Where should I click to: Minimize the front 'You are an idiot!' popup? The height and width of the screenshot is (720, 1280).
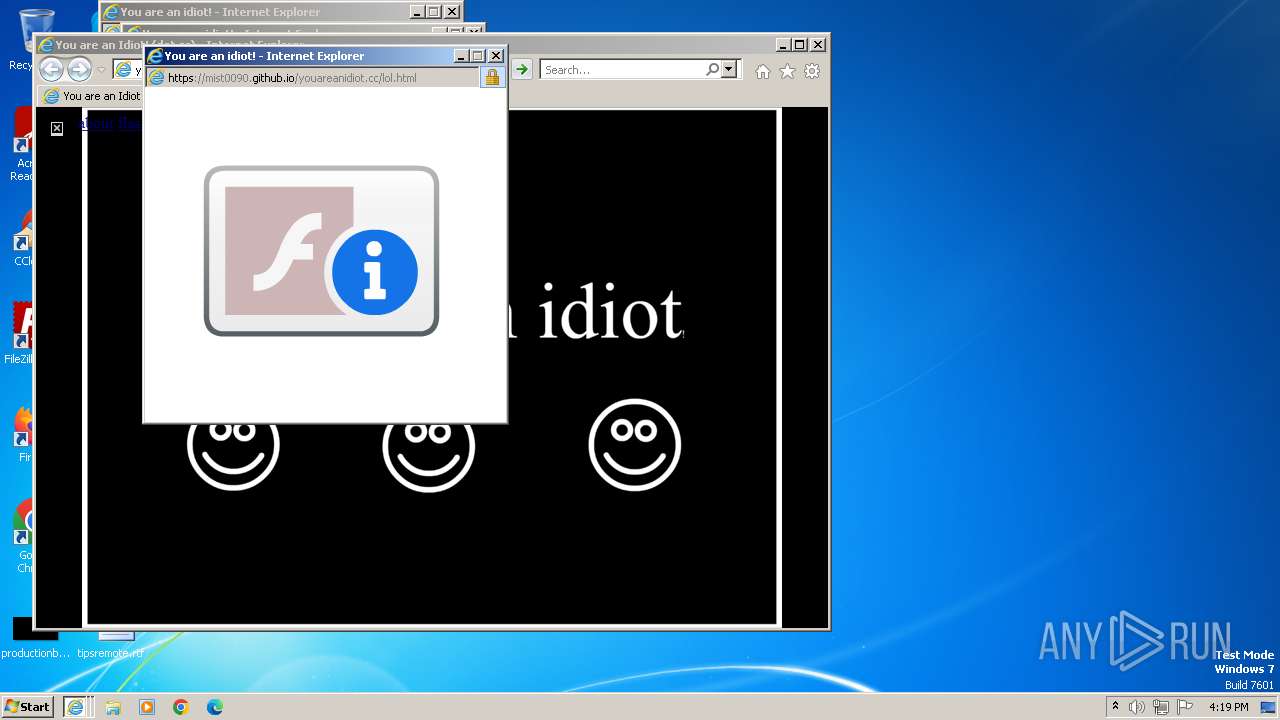[x=461, y=56]
